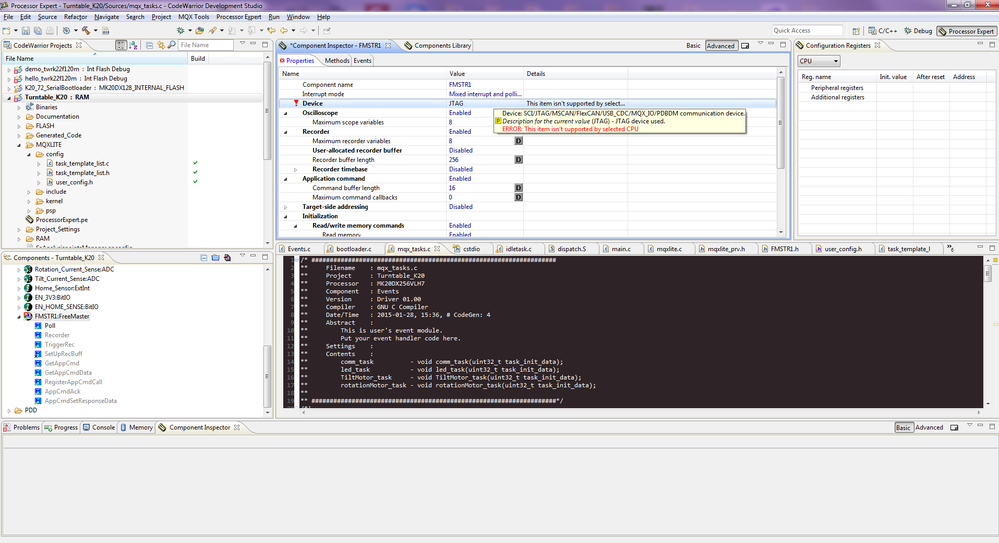Open the CPU dropdown in Configuration Registers
This screenshot has height=543, width=999.
tap(819, 61)
